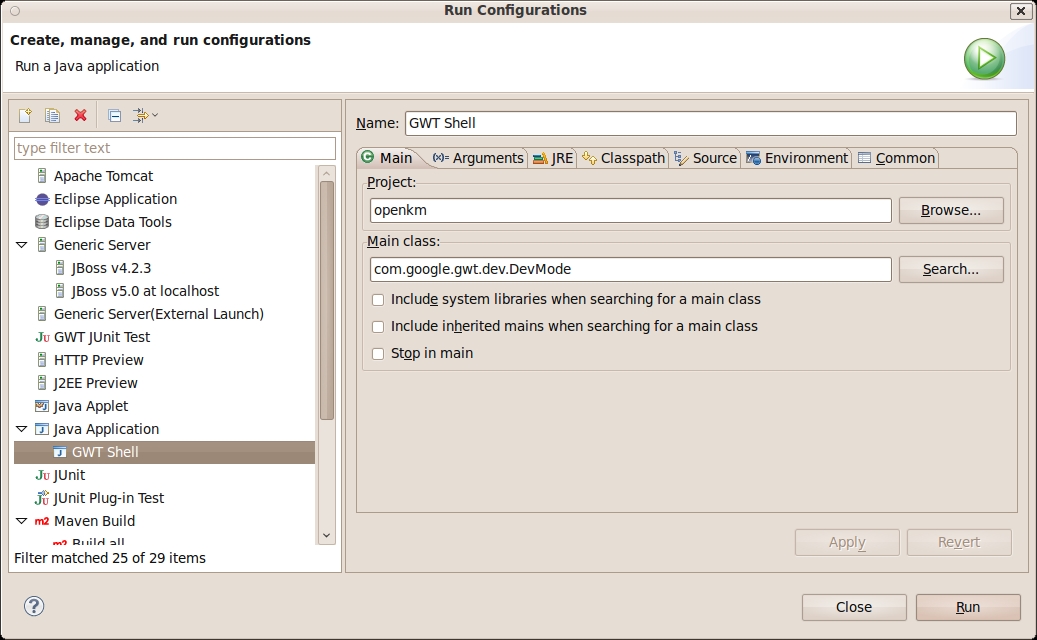This screenshot has height=640, width=1037.
Task: Click the Generic Server icon
Action: pos(42,245)
